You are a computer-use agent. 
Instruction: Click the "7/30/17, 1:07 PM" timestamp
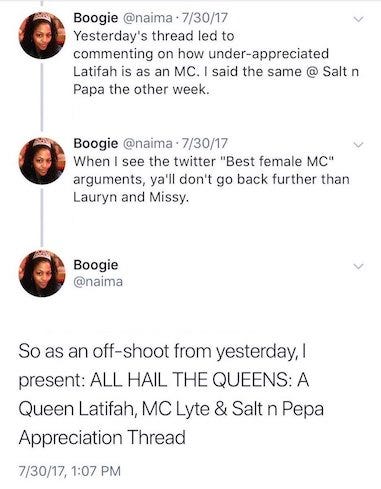click(70, 471)
